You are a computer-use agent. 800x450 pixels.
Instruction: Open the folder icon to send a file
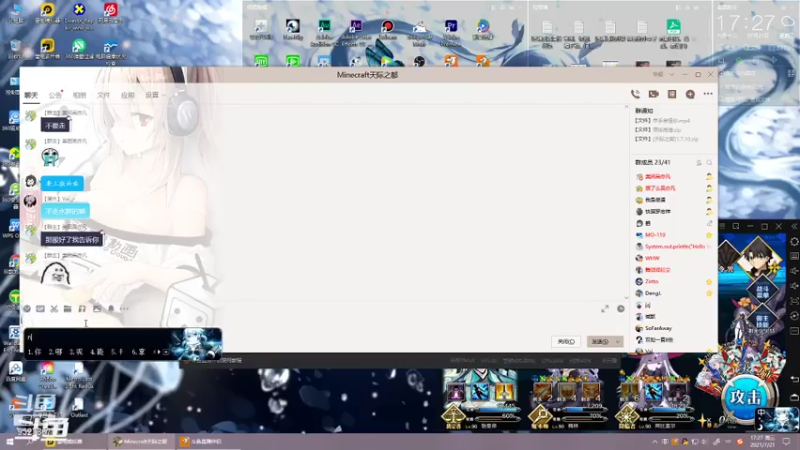(68, 309)
